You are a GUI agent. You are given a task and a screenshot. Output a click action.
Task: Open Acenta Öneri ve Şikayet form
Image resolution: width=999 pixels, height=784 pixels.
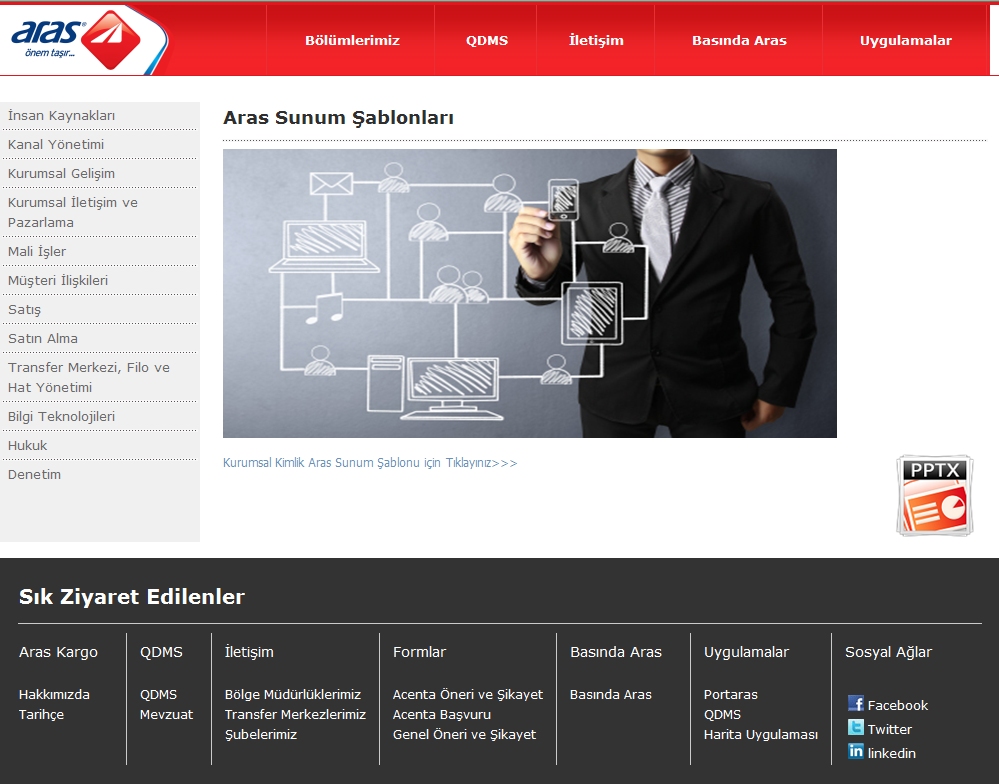[x=468, y=695]
